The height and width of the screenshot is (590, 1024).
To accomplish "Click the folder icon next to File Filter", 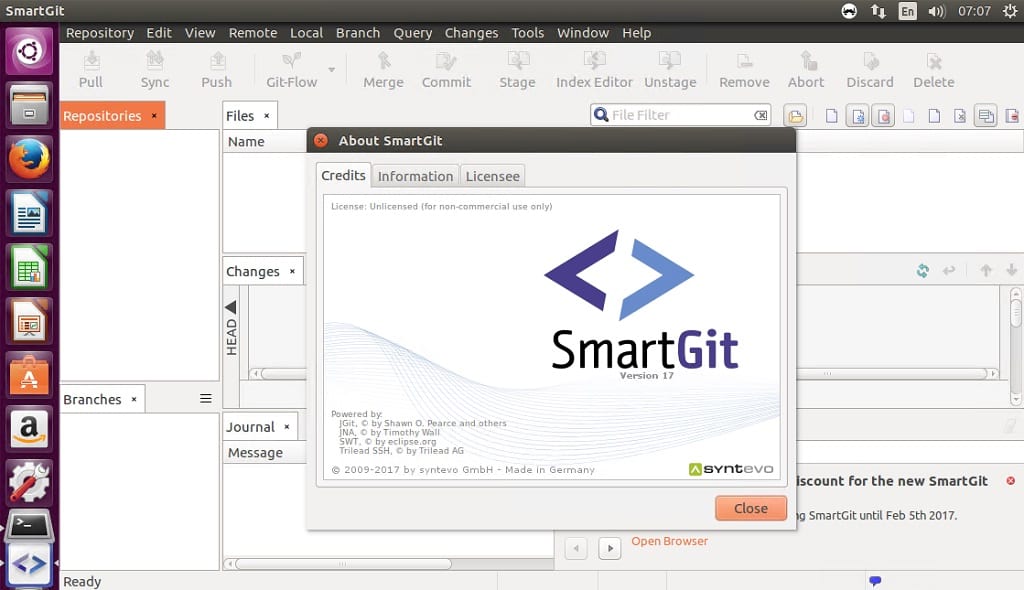I will point(795,116).
